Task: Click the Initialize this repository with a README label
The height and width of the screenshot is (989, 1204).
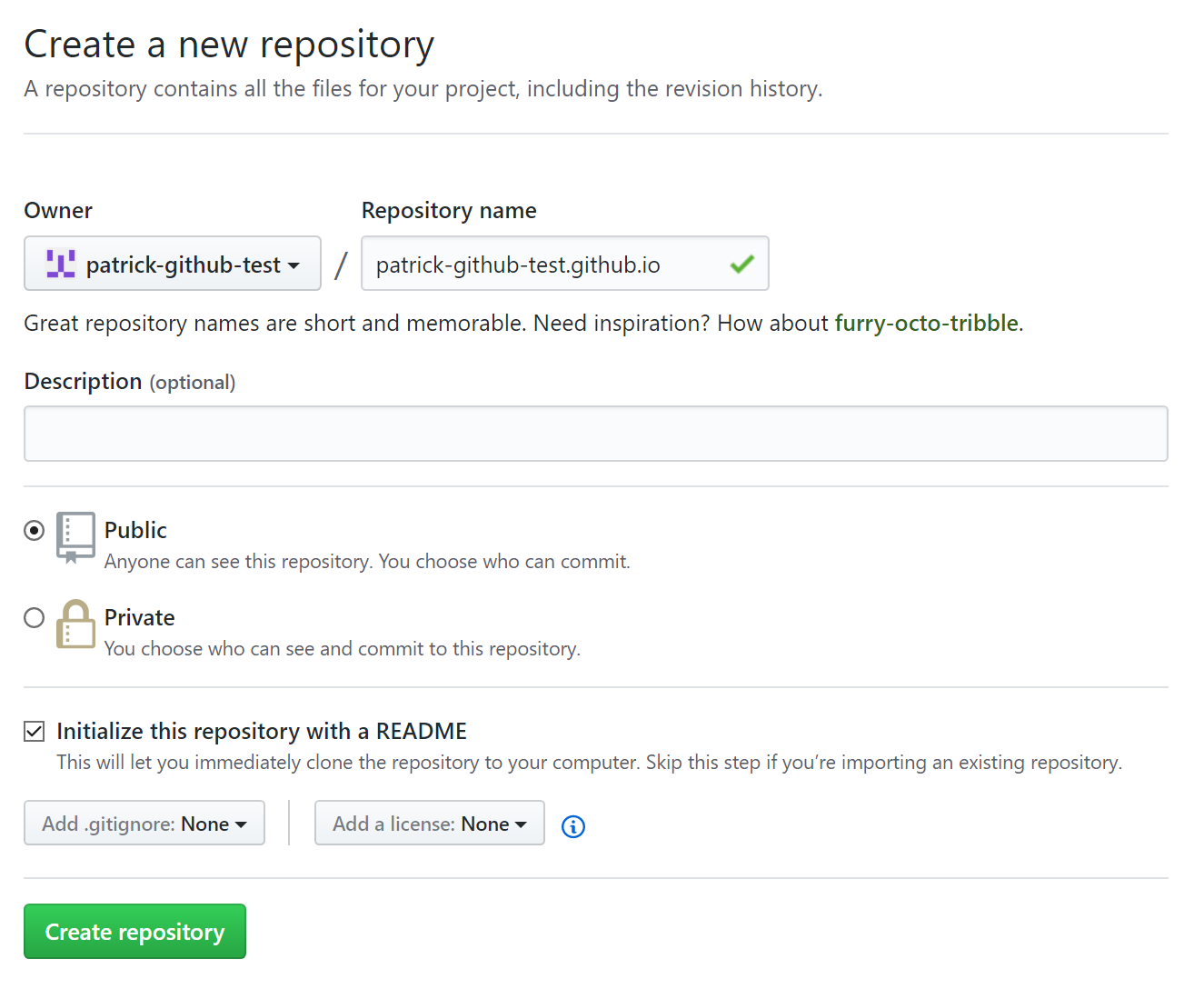Action: [262, 731]
